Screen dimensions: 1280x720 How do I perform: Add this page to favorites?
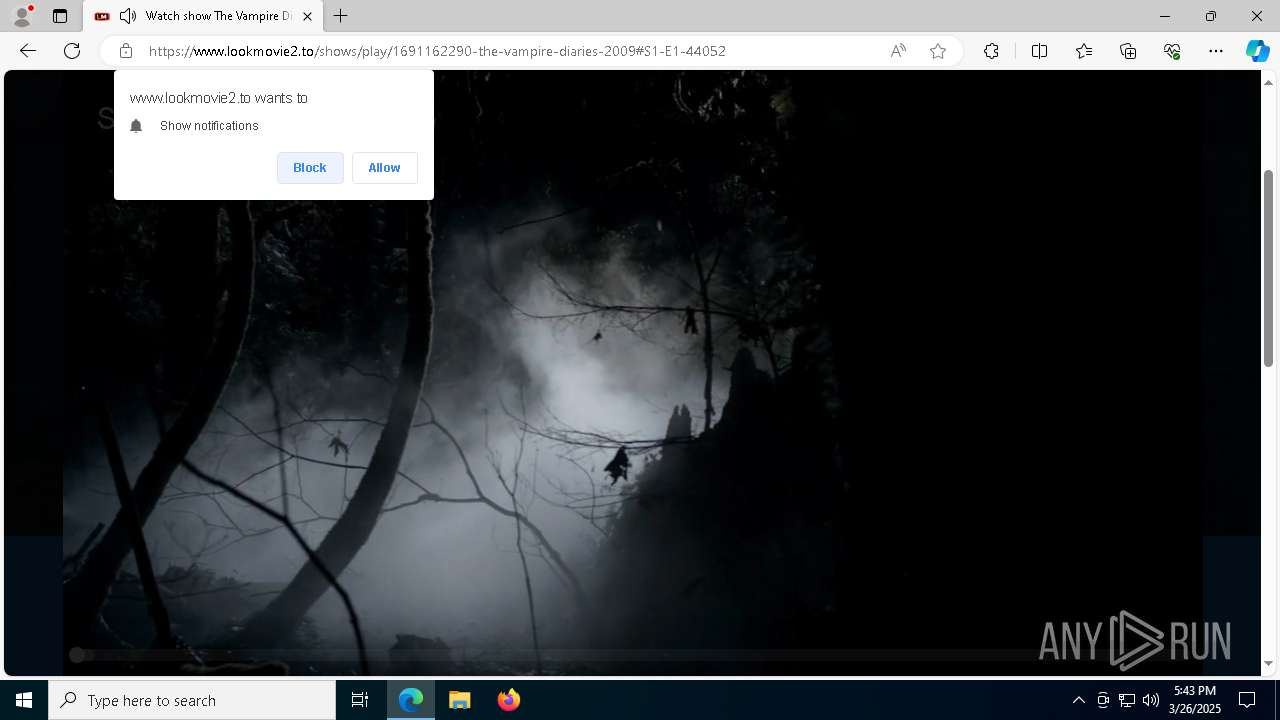pyautogui.click(x=938, y=51)
